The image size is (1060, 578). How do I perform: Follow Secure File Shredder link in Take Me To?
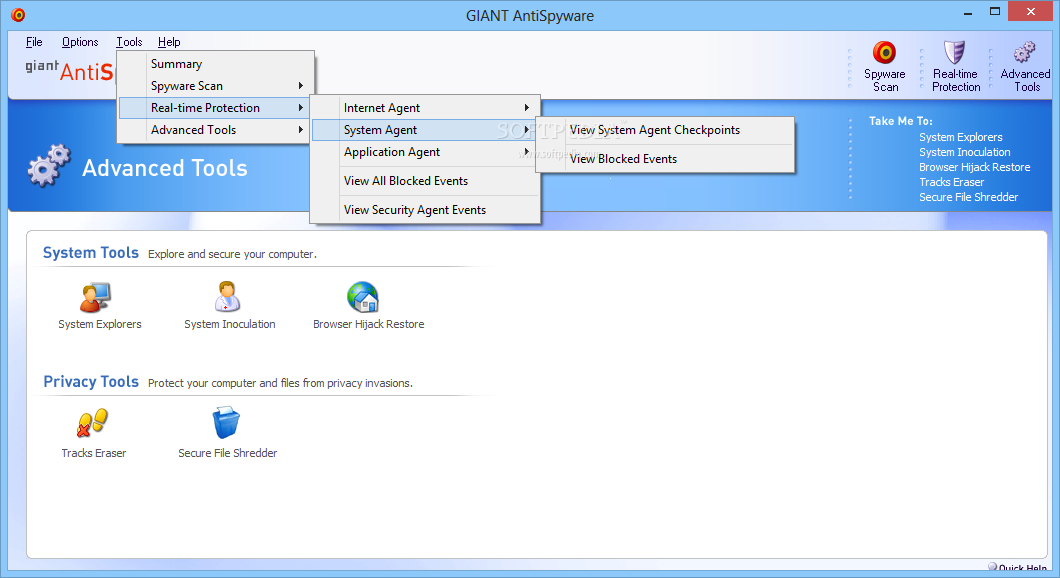tap(968, 197)
